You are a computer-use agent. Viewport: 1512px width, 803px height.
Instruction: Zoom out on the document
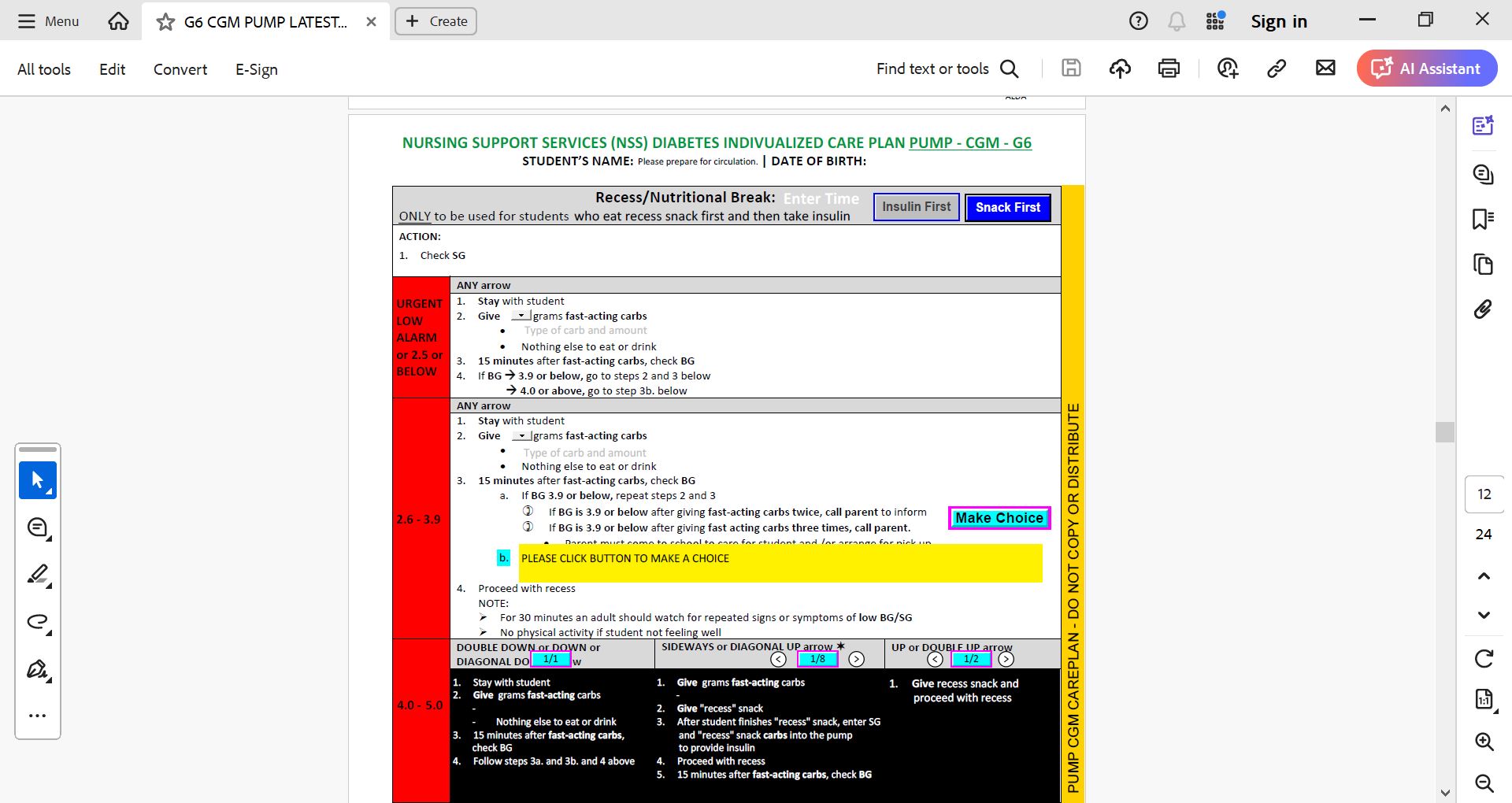(1484, 783)
